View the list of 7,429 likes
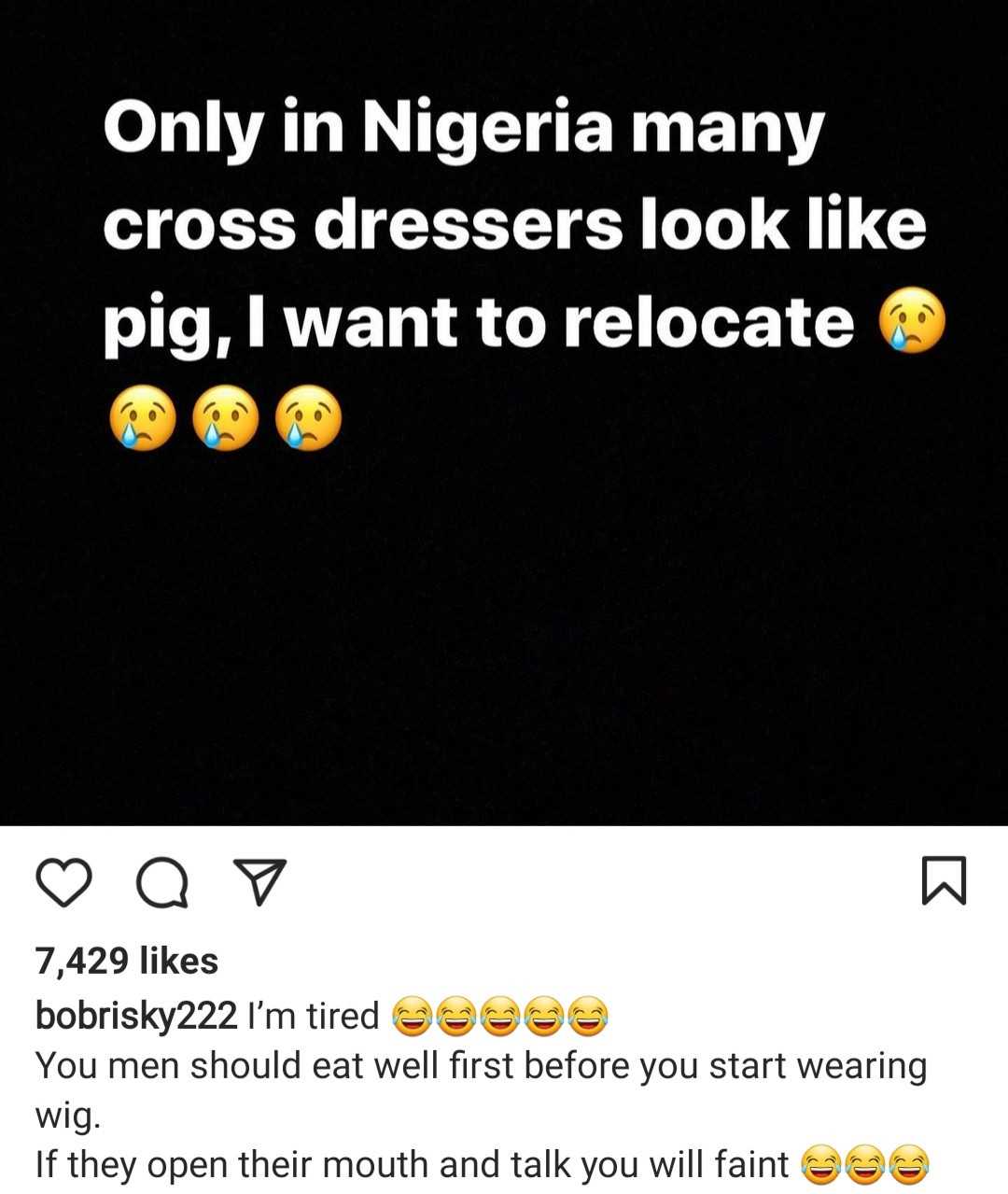 click(127, 961)
